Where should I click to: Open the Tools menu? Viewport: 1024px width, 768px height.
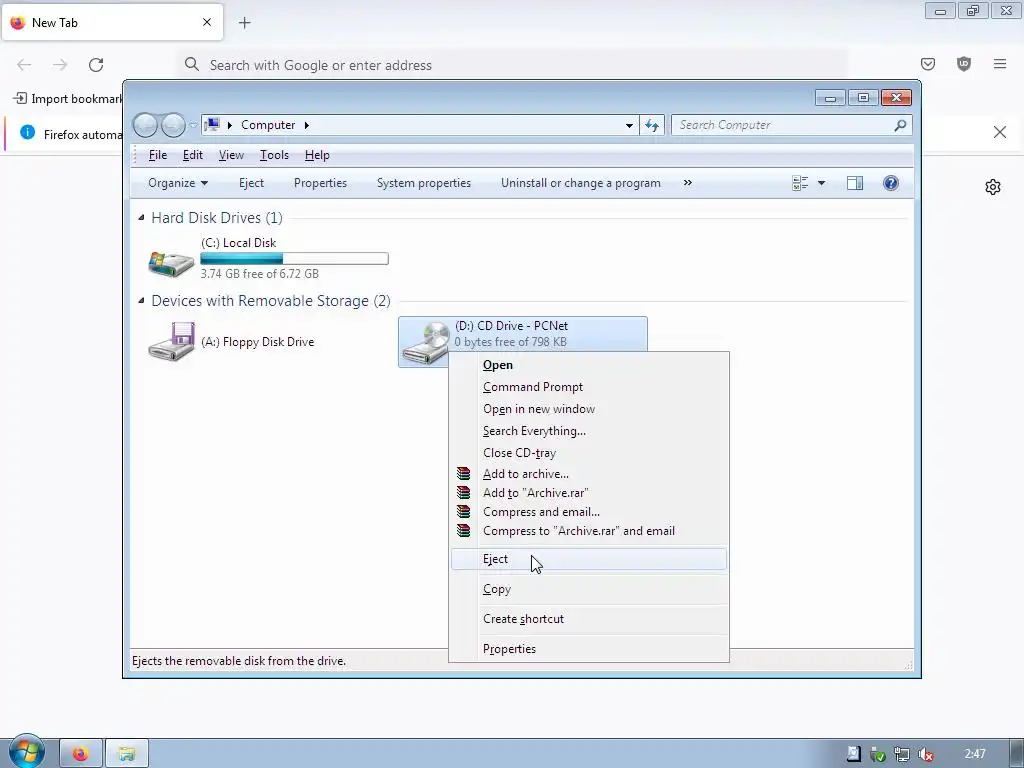(274, 155)
